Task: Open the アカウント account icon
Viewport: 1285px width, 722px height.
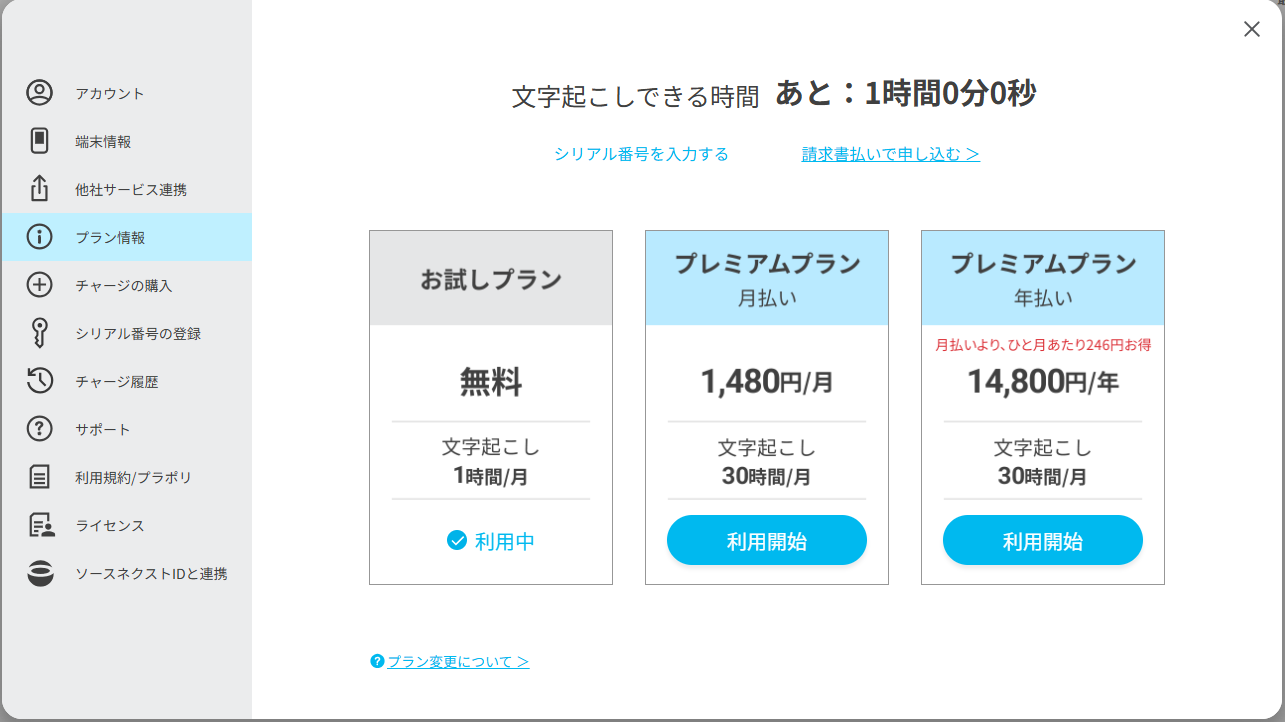Action: point(39,93)
